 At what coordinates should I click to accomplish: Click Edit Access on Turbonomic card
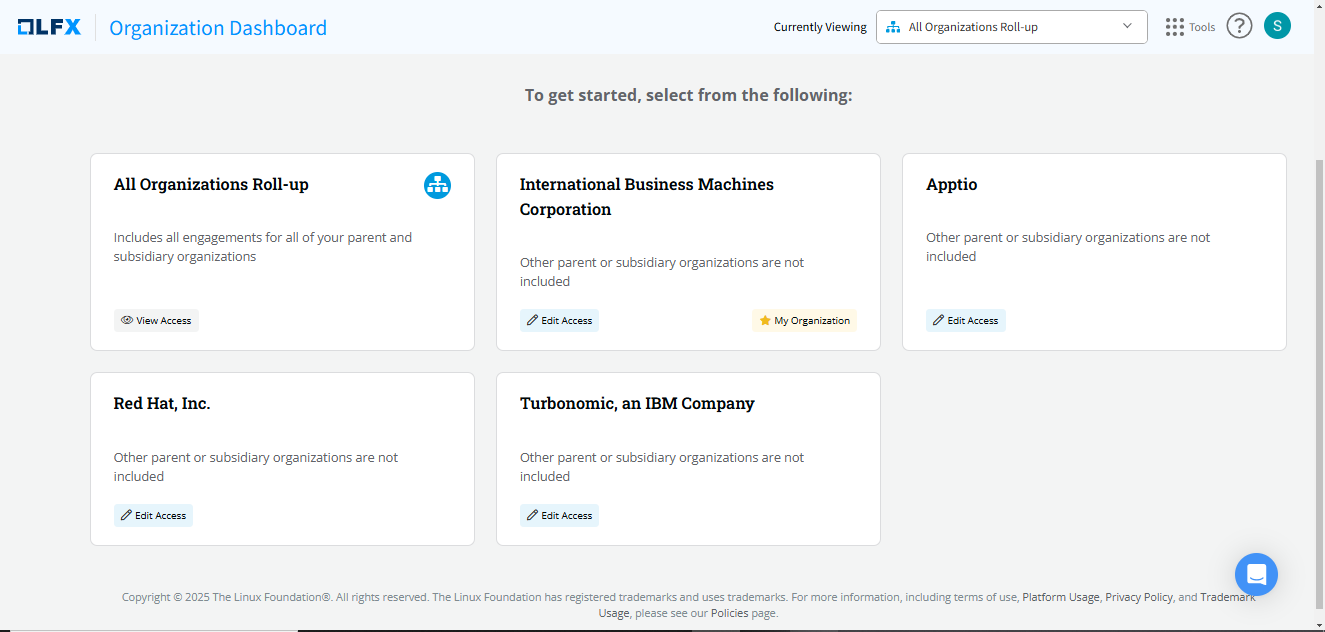click(x=559, y=516)
